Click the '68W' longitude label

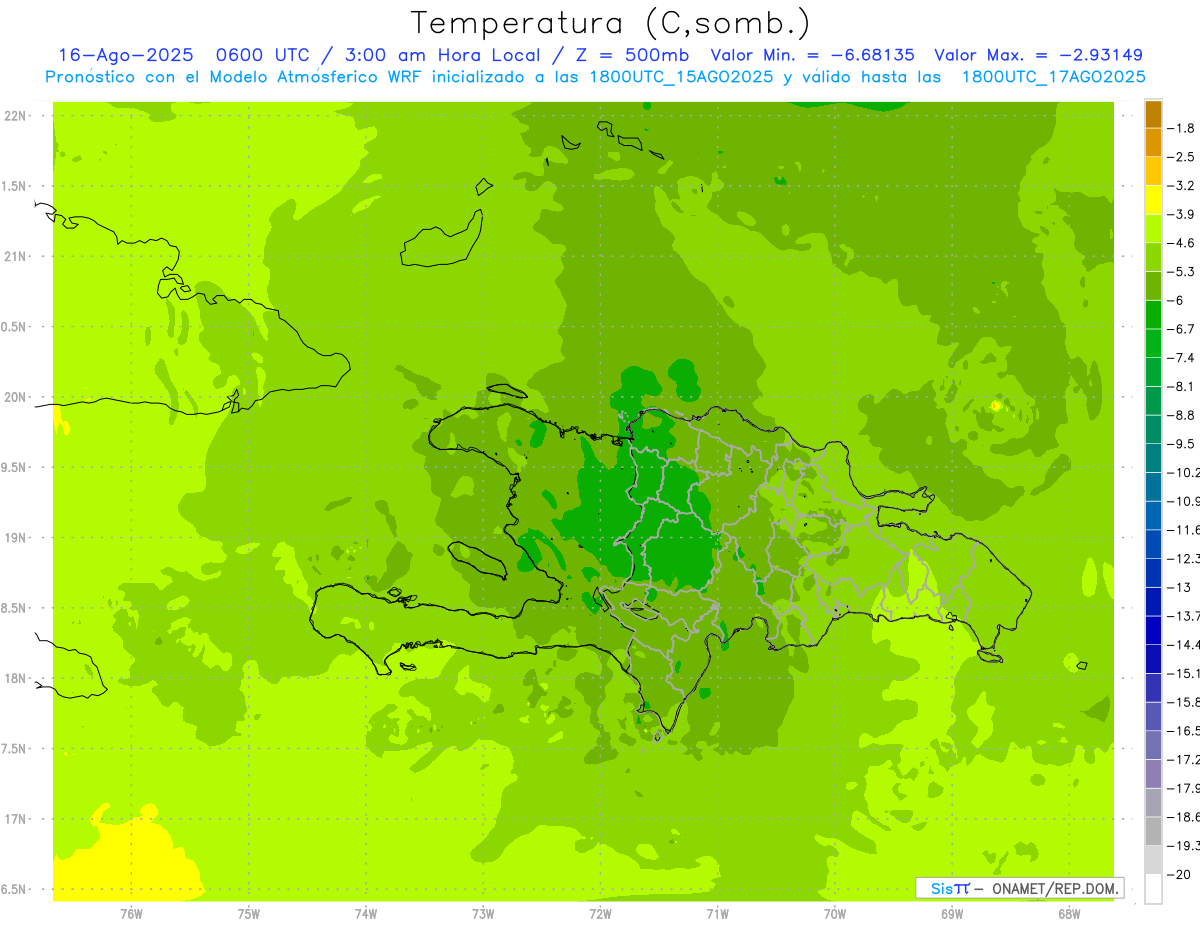pos(1069,914)
